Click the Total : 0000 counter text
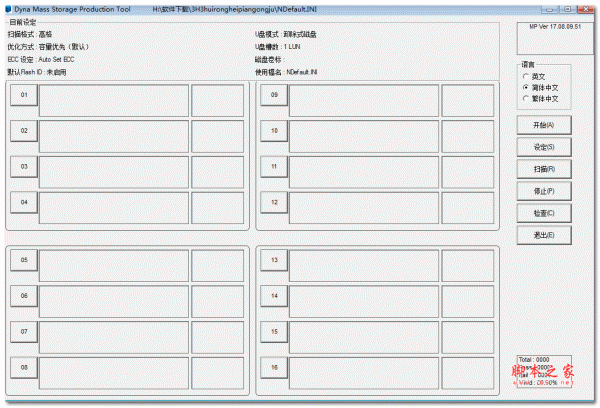Viewport: 600px width, 408px height. click(534, 360)
